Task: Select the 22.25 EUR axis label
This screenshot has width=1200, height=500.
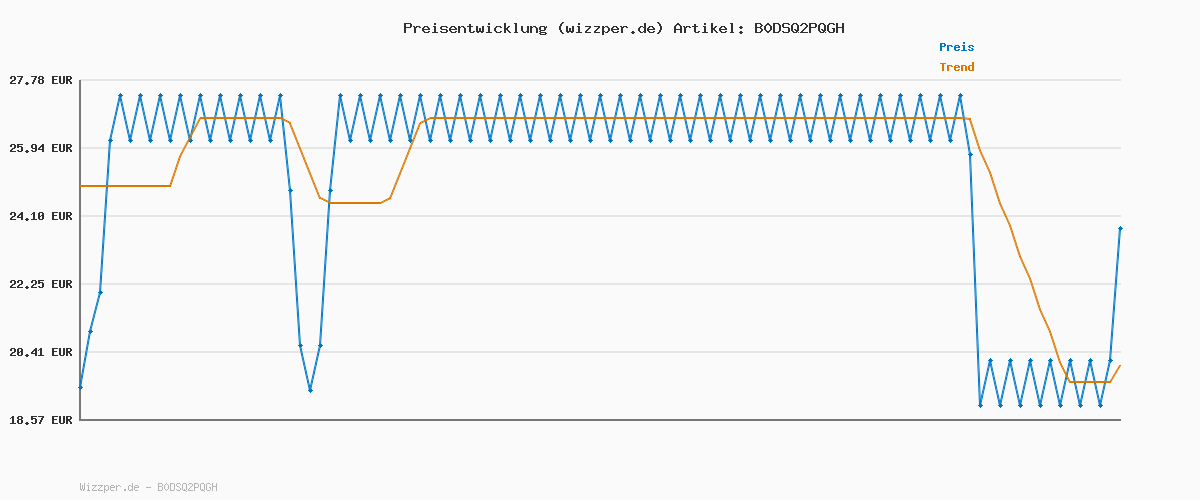Action: coord(41,284)
